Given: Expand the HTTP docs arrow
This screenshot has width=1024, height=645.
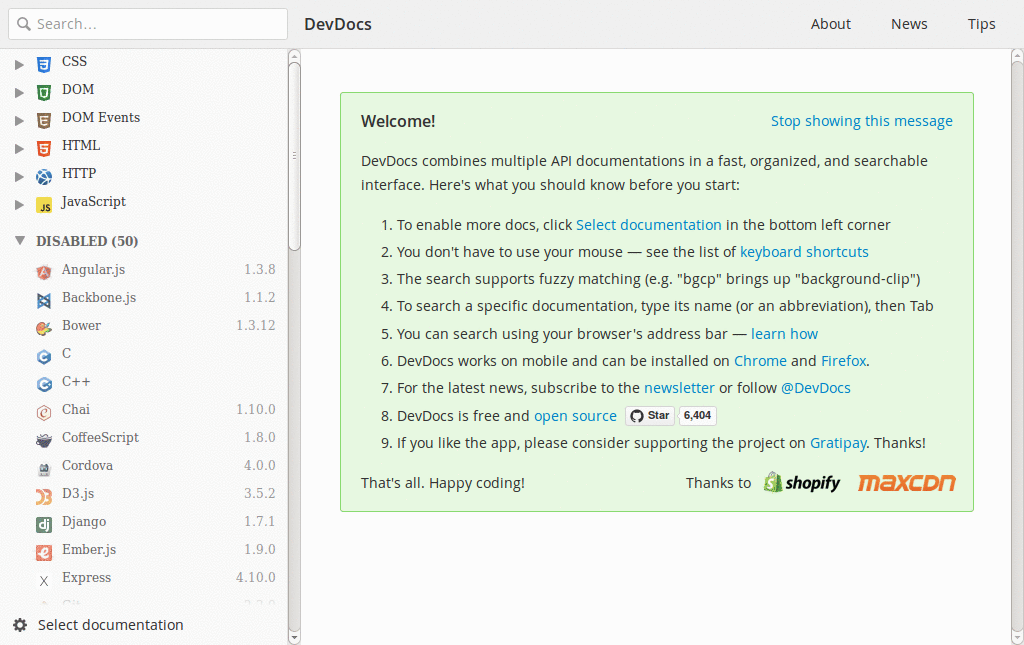Looking at the screenshot, I should pos(20,177).
